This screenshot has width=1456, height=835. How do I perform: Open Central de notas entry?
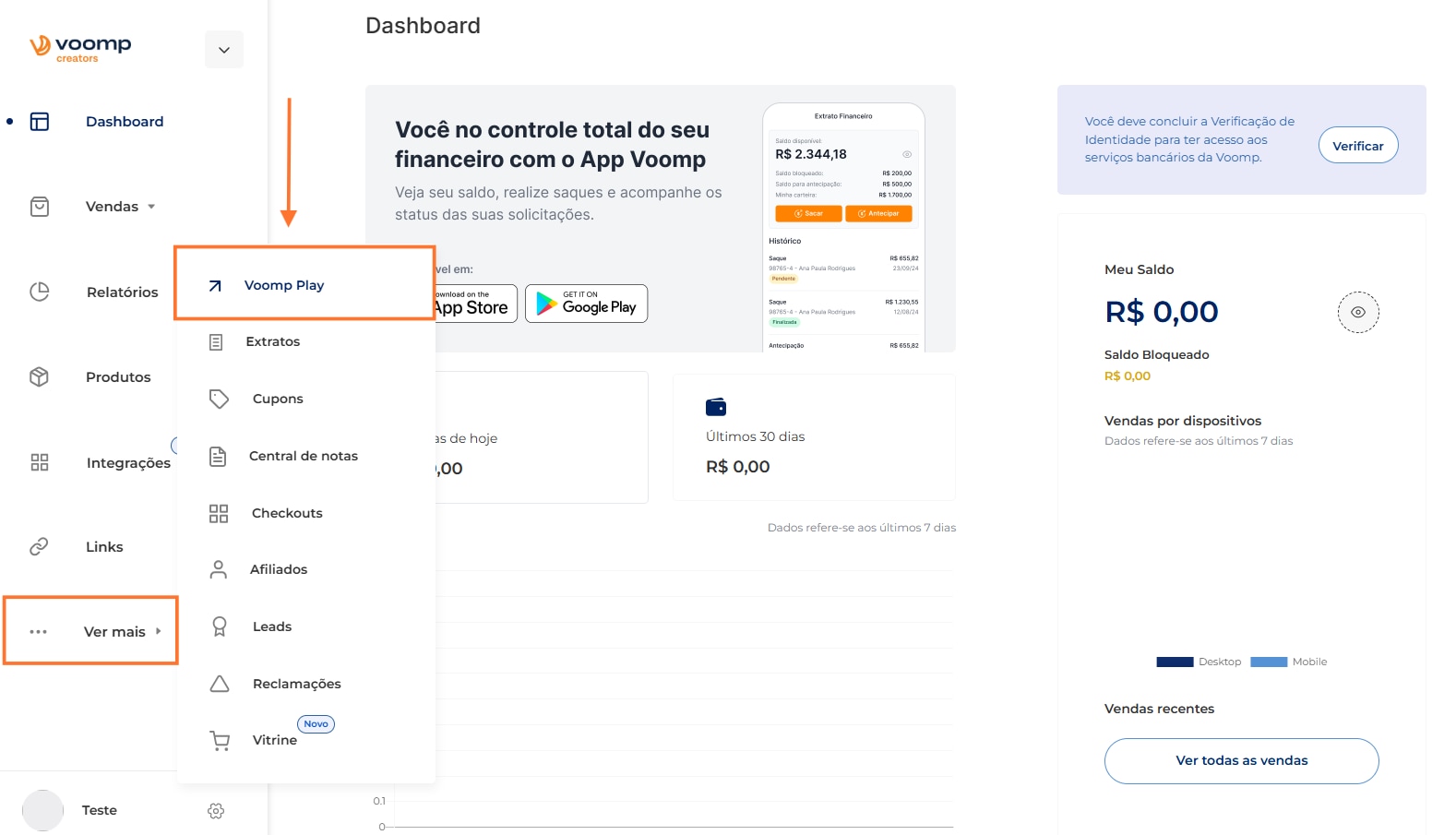[304, 456]
